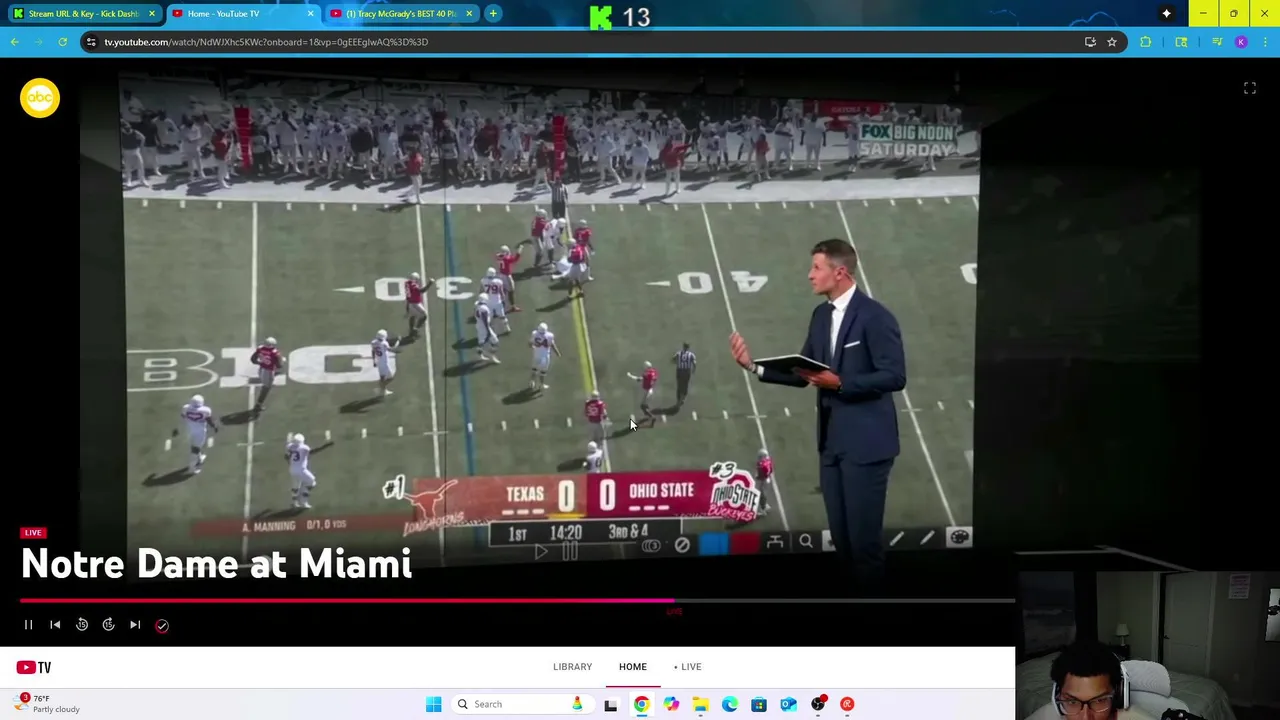Jump to the LIVE marker on timeline
The image size is (1280, 720).
[674, 611]
